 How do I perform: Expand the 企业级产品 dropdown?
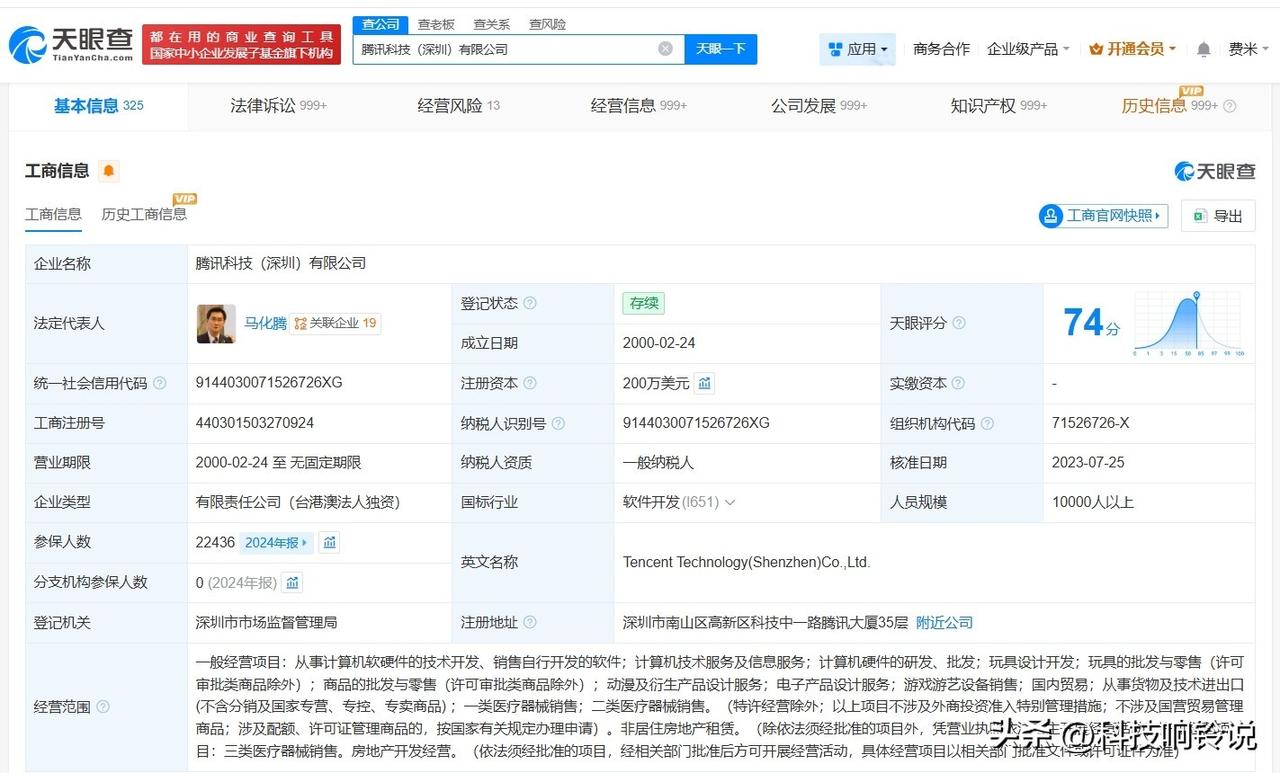click(x=1028, y=49)
